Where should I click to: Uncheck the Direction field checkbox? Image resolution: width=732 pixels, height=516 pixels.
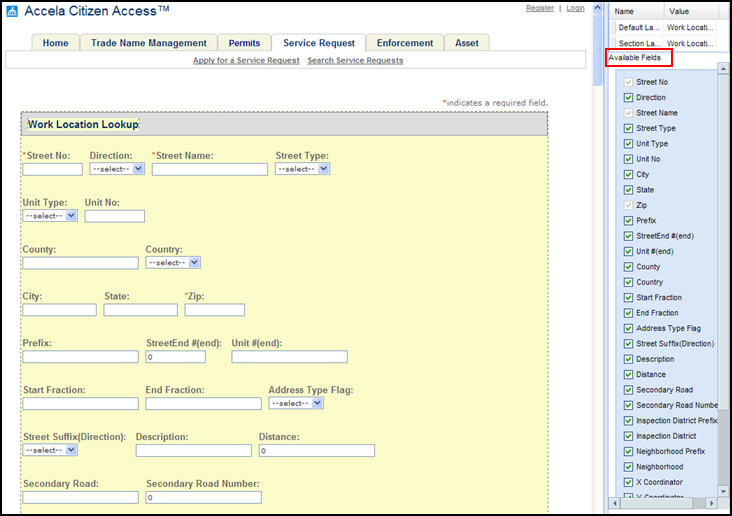point(628,98)
